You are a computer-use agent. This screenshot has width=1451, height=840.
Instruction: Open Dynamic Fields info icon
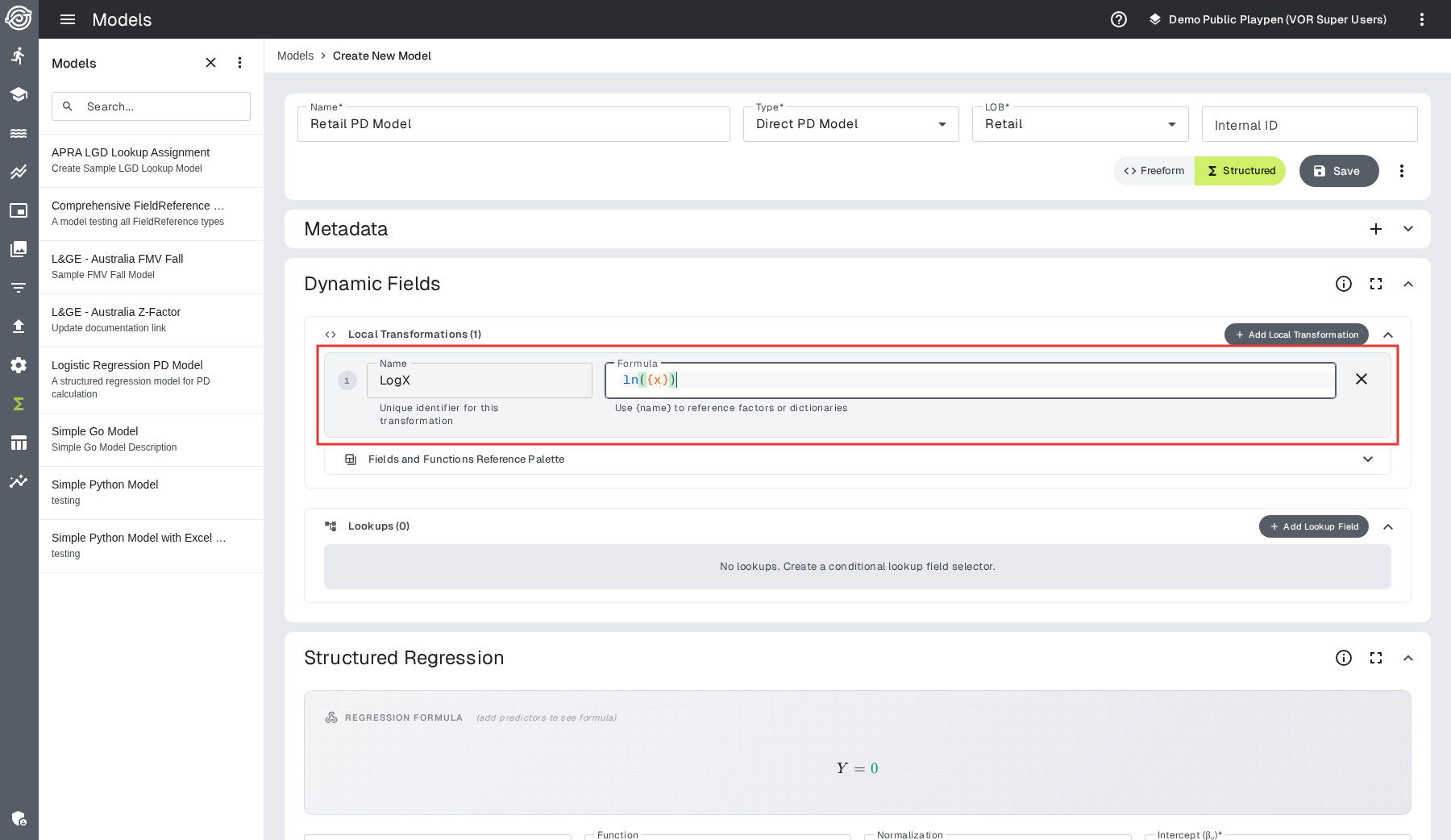click(1343, 284)
